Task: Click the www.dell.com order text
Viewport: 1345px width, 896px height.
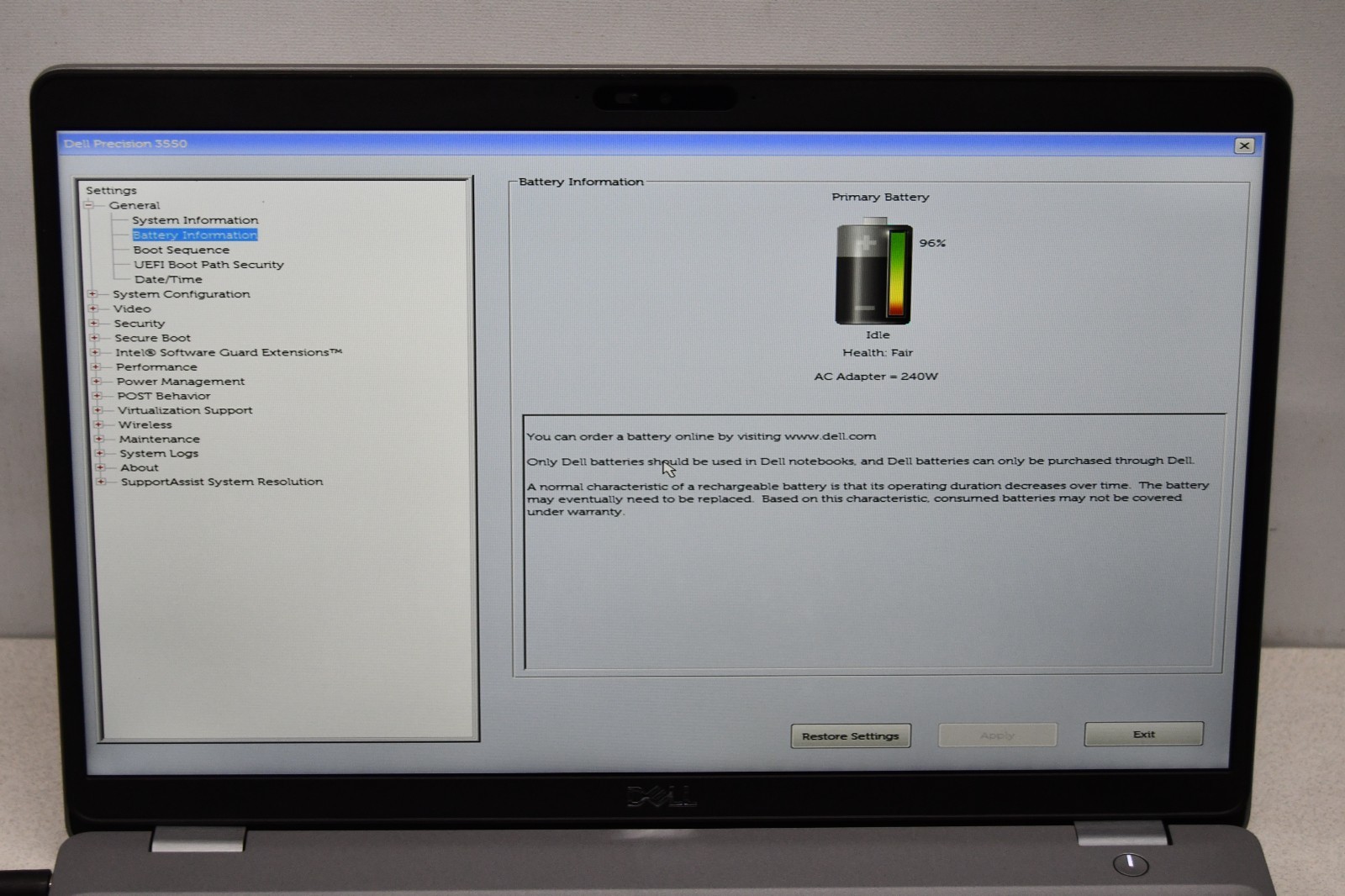Action: click(701, 436)
